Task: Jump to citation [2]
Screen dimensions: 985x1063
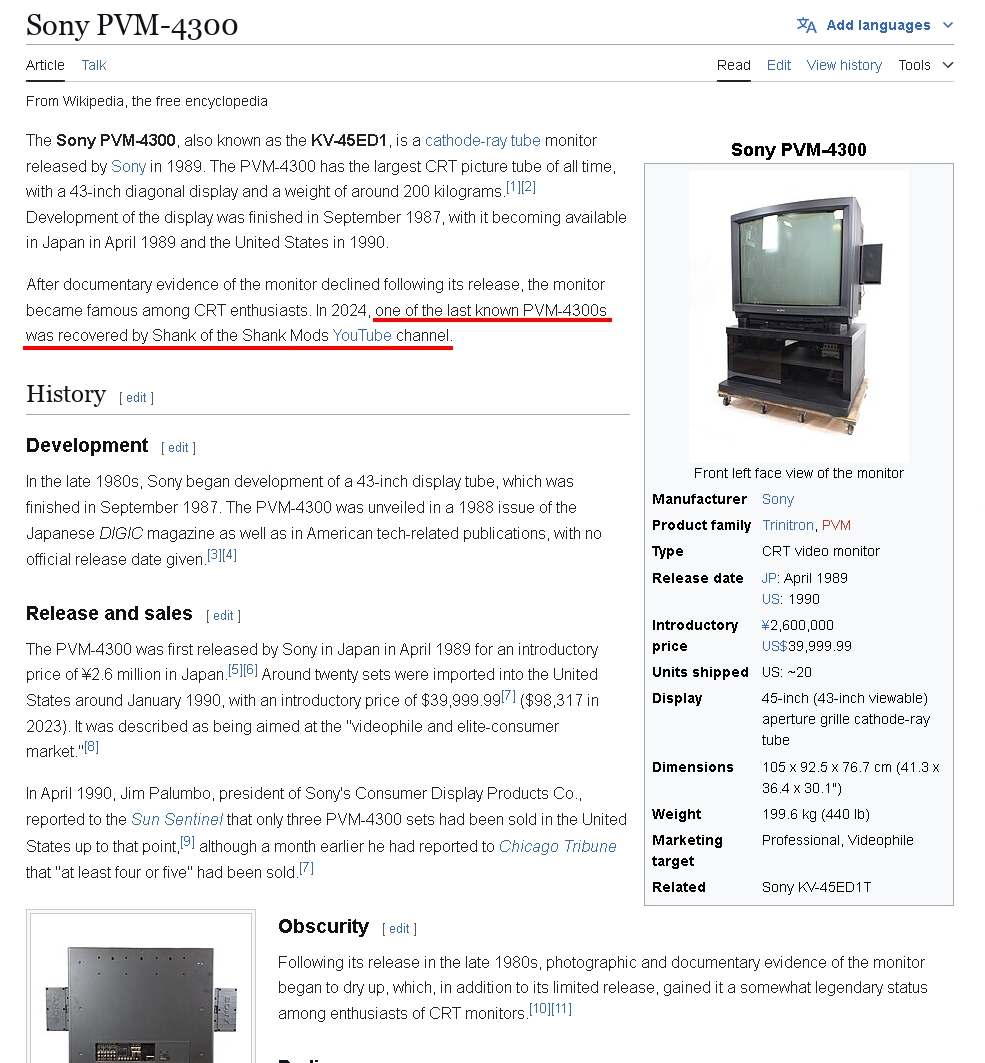Action: tap(529, 187)
